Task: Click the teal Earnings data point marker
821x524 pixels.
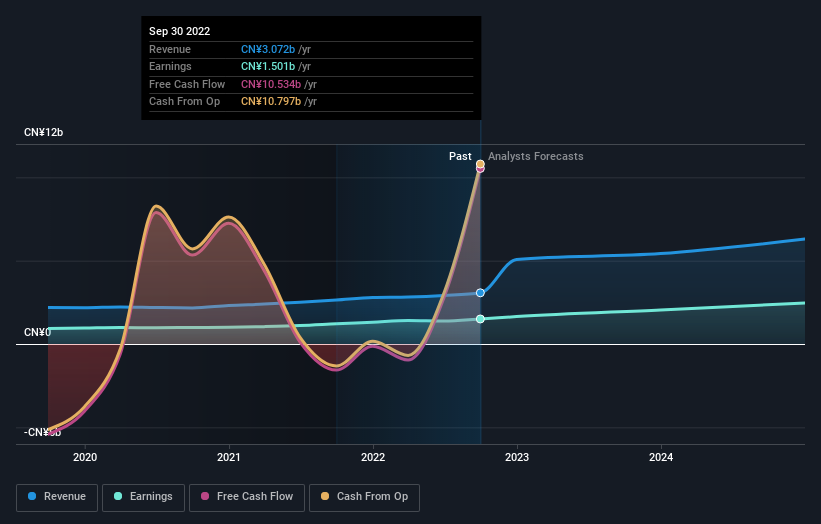Action: click(x=480, y=319)
